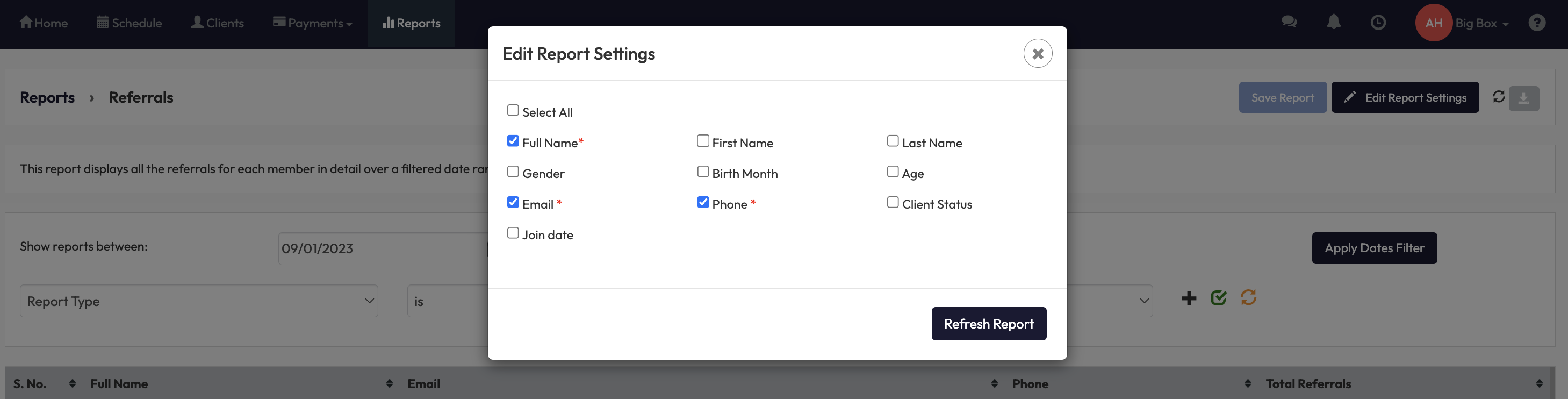The height and width of the screenshot is (399, 1568).
Task: Open the Big Box account dropdown
Action: [x=1481, y=23]
